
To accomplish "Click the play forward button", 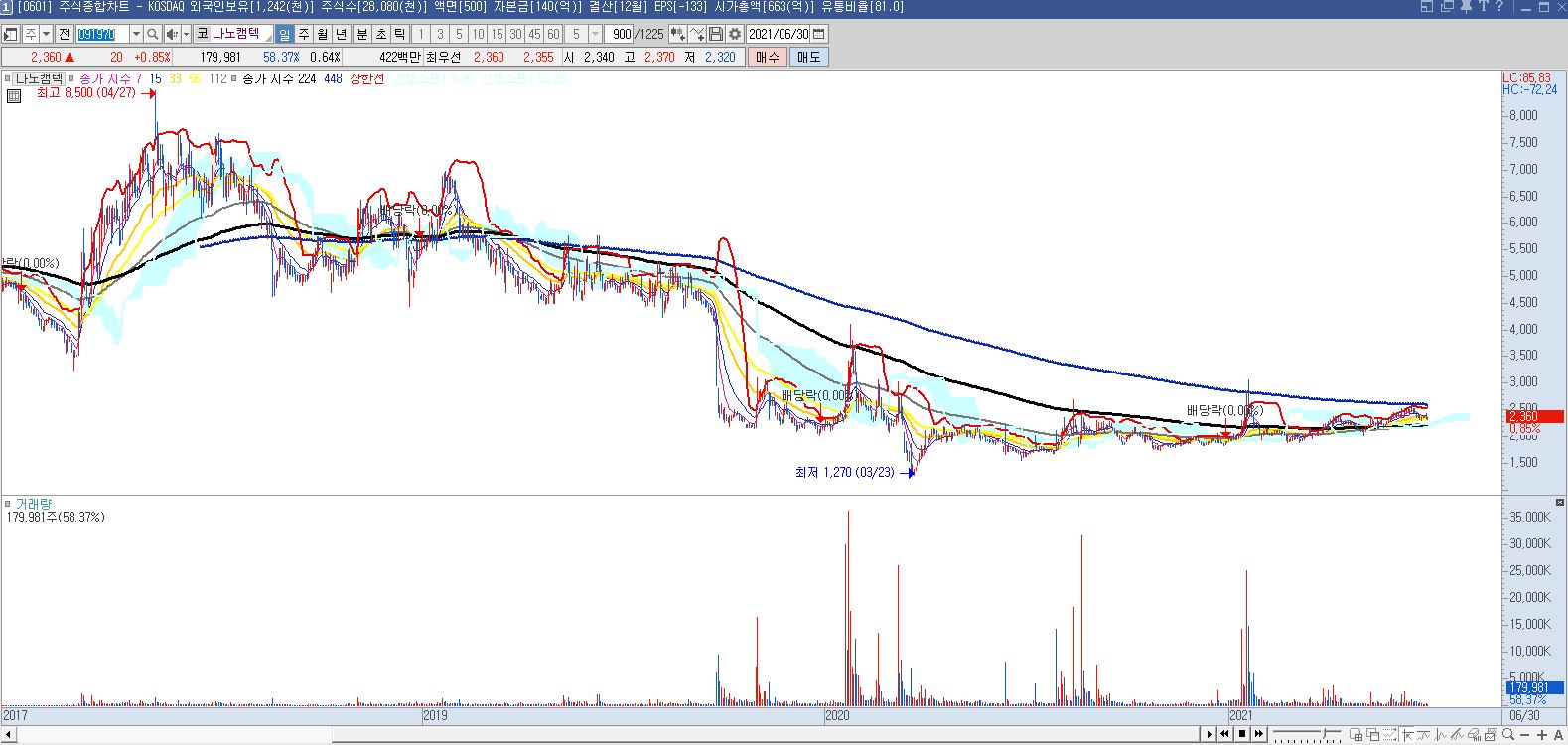I will click(1210, 734).
